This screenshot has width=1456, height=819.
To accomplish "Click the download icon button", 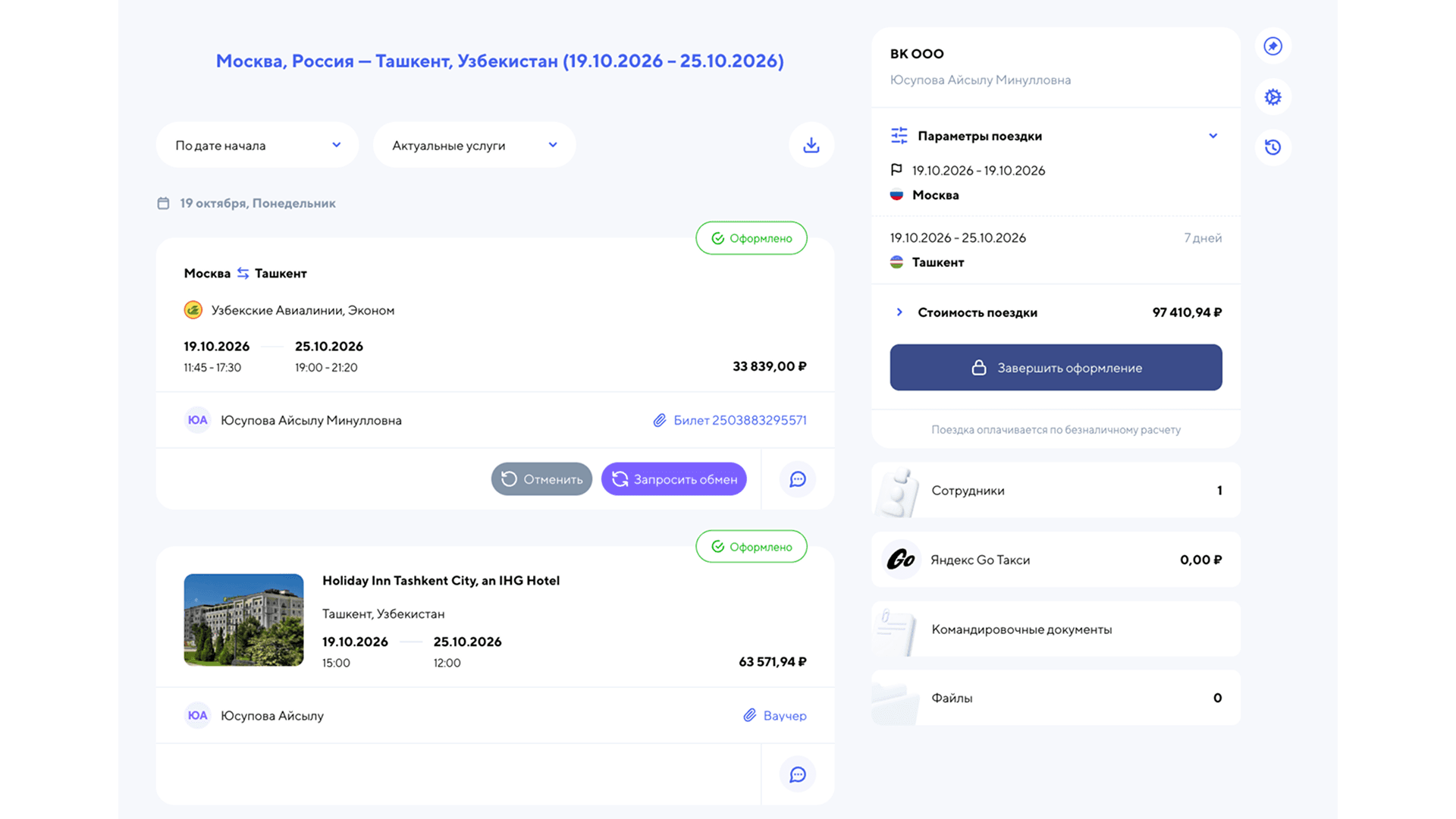I will 811,145.
